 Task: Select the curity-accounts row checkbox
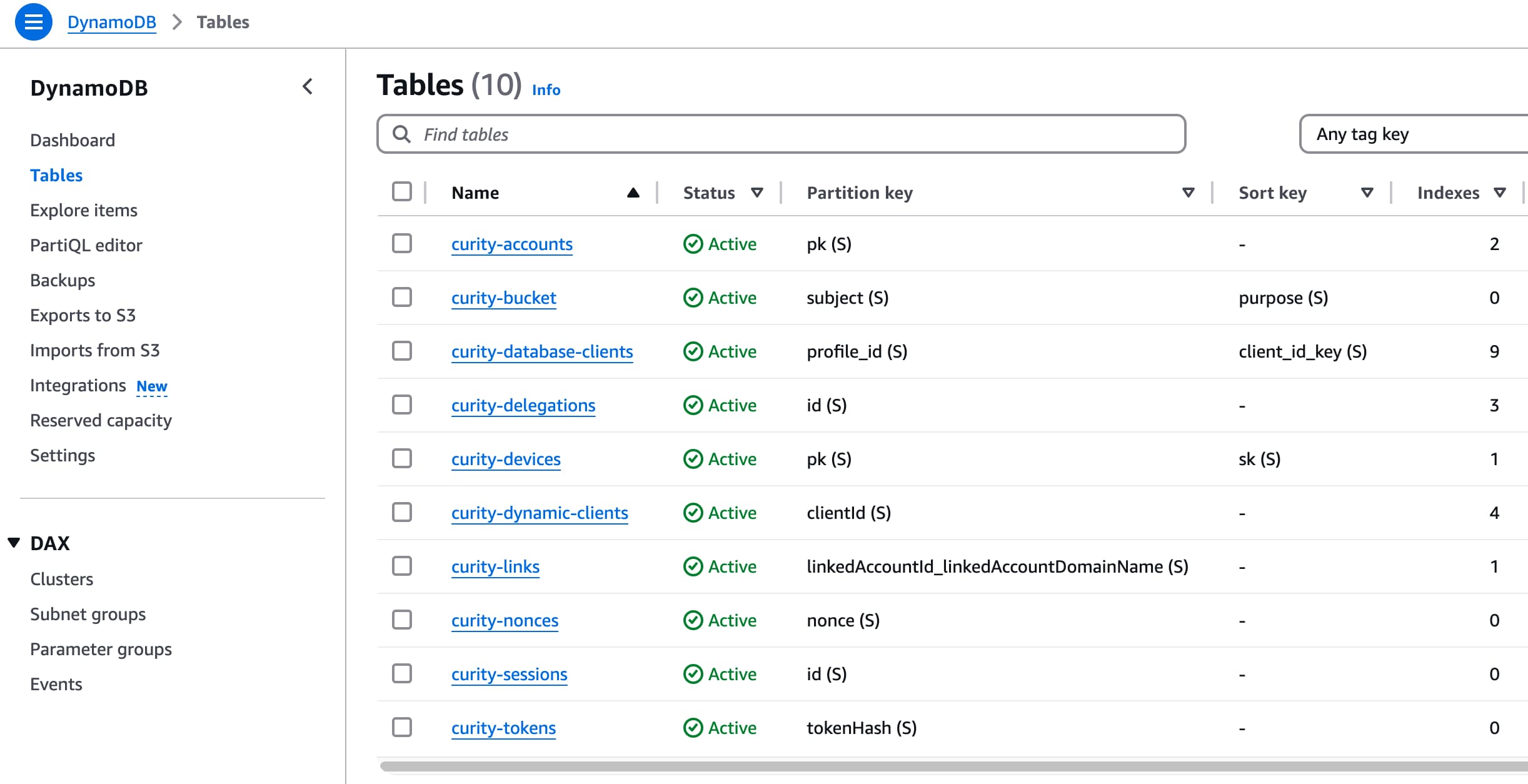(402, 243)
